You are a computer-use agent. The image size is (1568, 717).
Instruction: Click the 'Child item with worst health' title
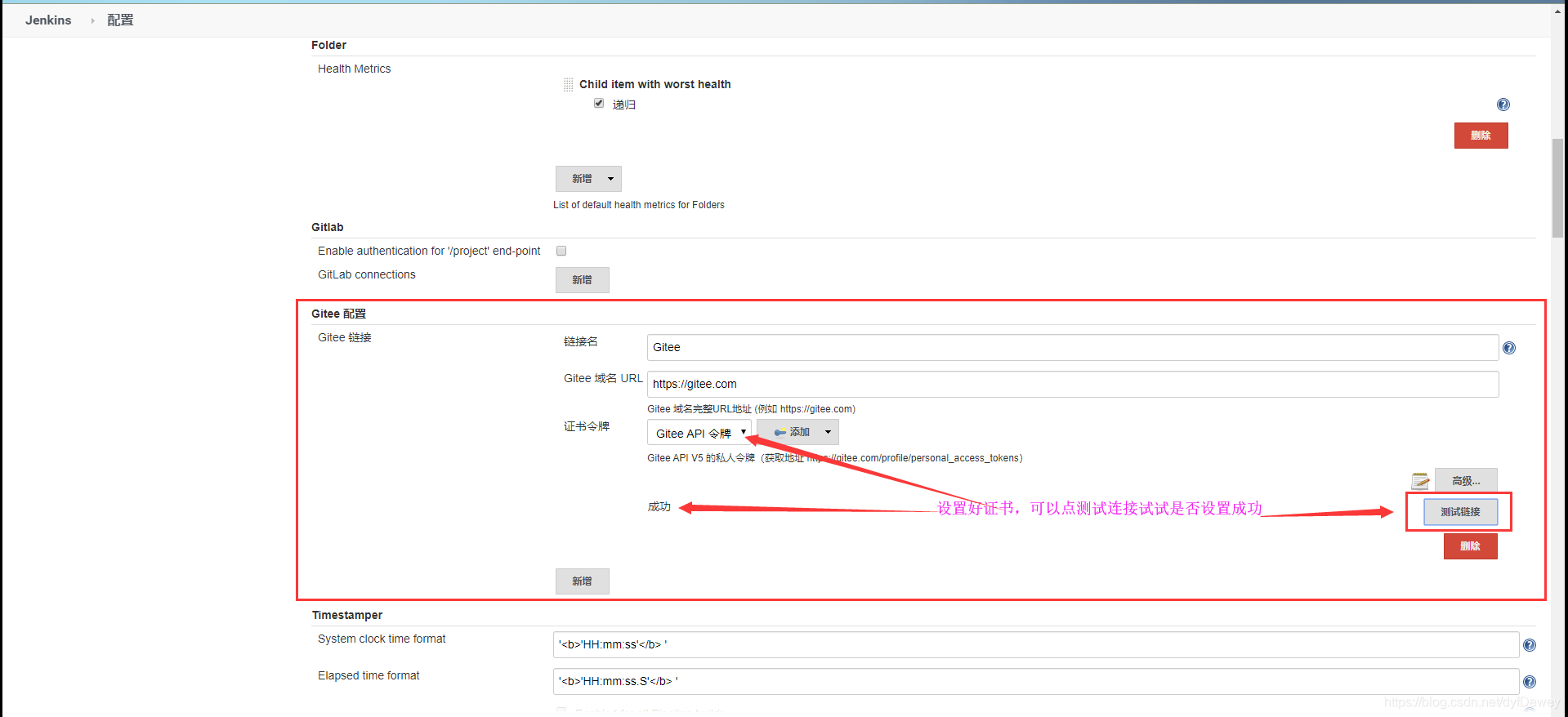(x=655, y=84)
